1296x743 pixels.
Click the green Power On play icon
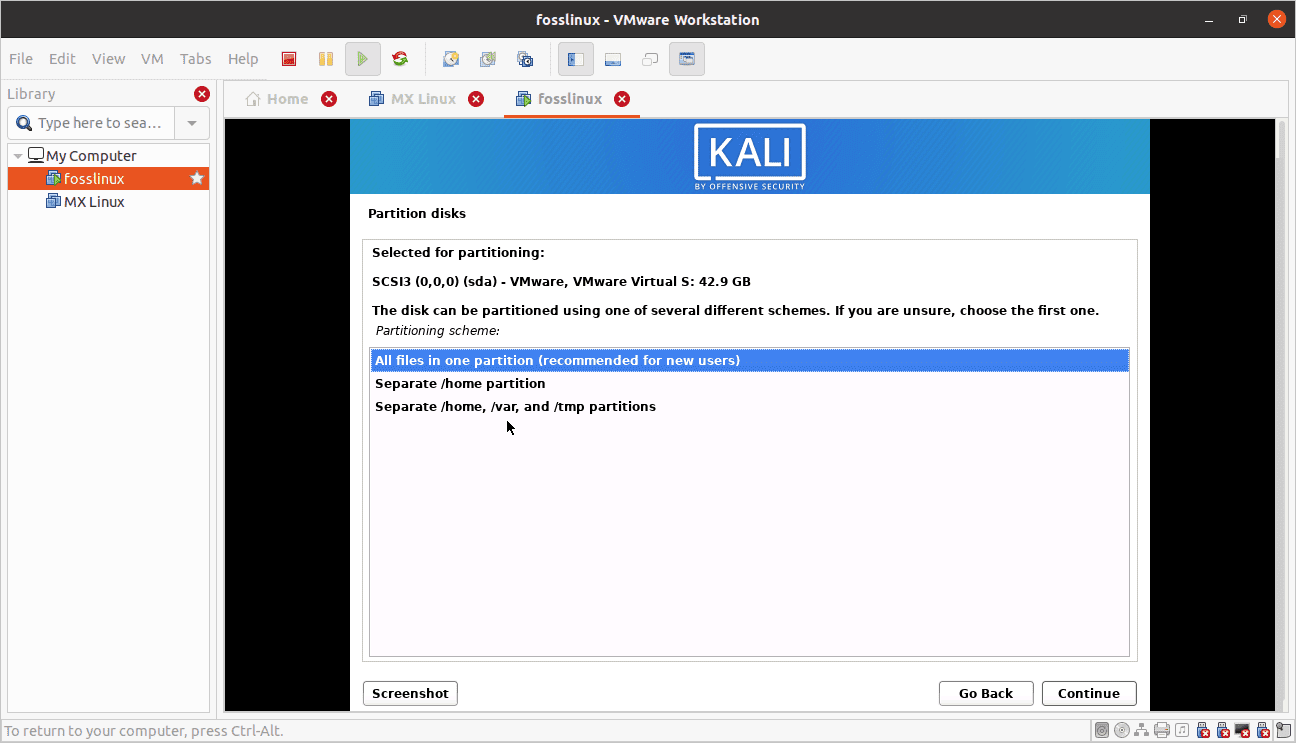click(363, 59)
